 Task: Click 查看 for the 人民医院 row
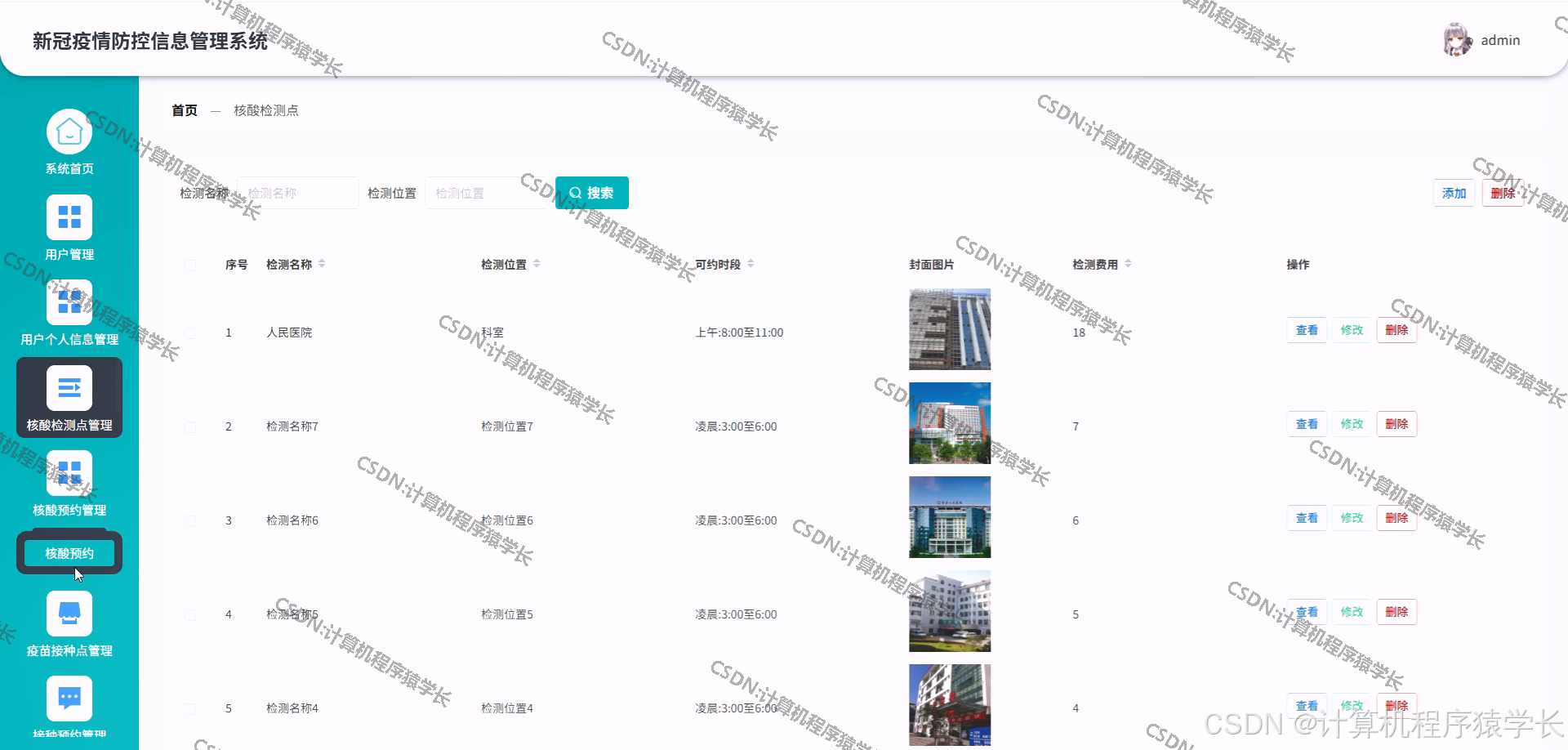tap(1307, 330)
